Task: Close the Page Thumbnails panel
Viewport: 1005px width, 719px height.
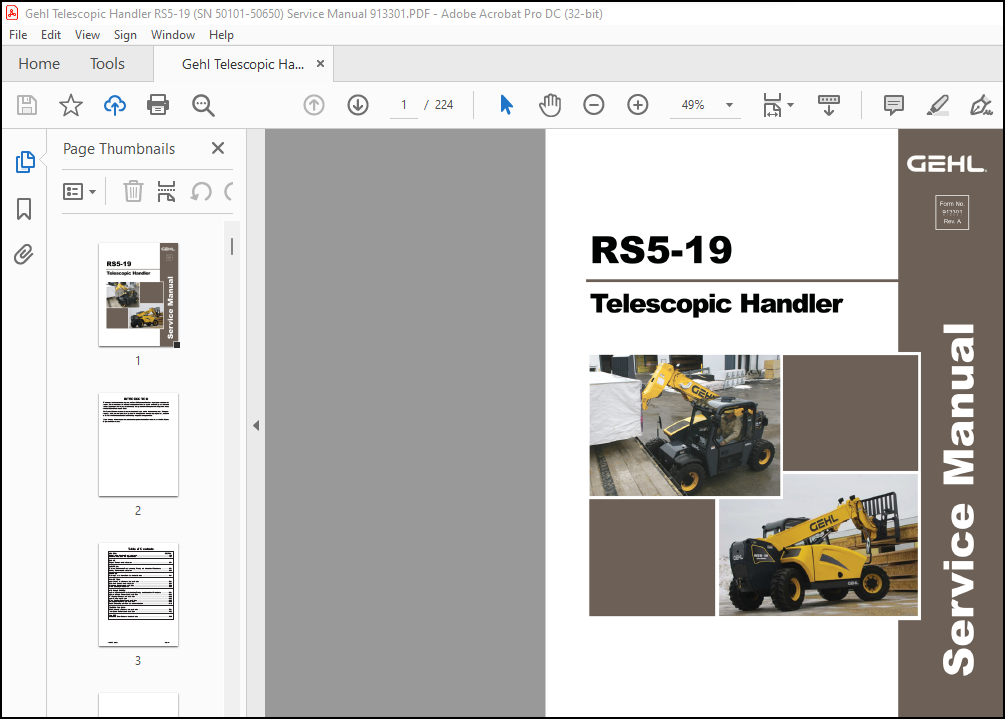Action: point(218,148)
